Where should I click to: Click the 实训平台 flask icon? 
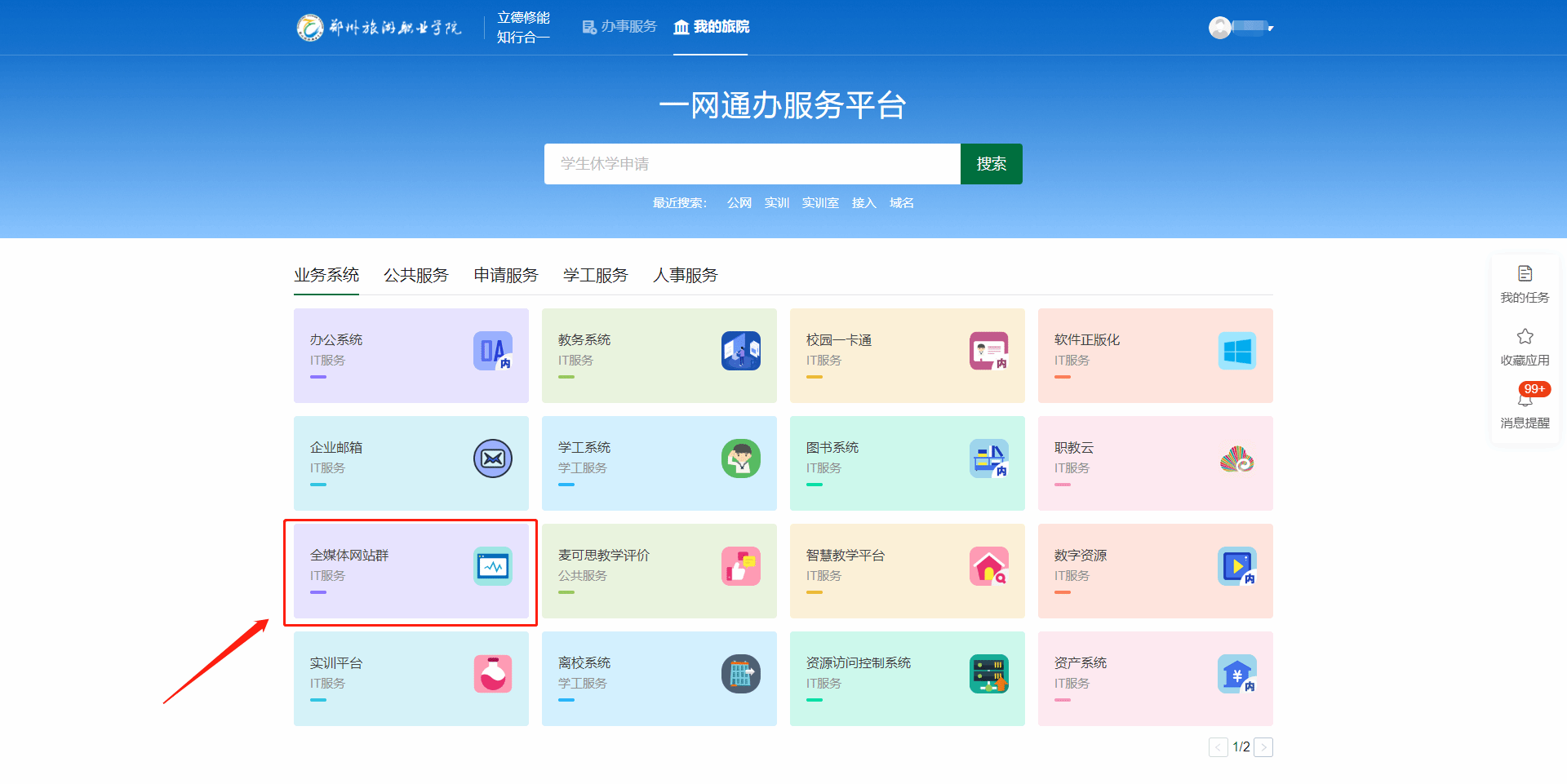coord(492,674)
